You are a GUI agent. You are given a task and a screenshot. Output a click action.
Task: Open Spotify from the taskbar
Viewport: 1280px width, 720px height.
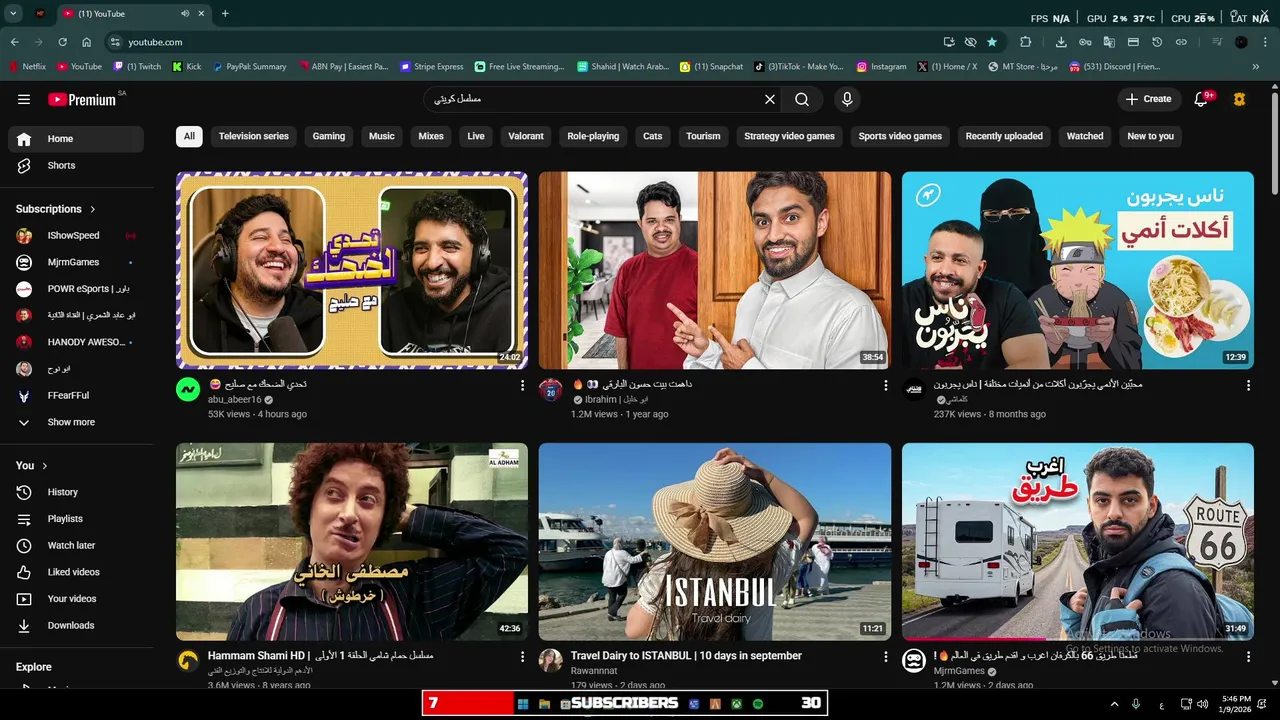758,704
